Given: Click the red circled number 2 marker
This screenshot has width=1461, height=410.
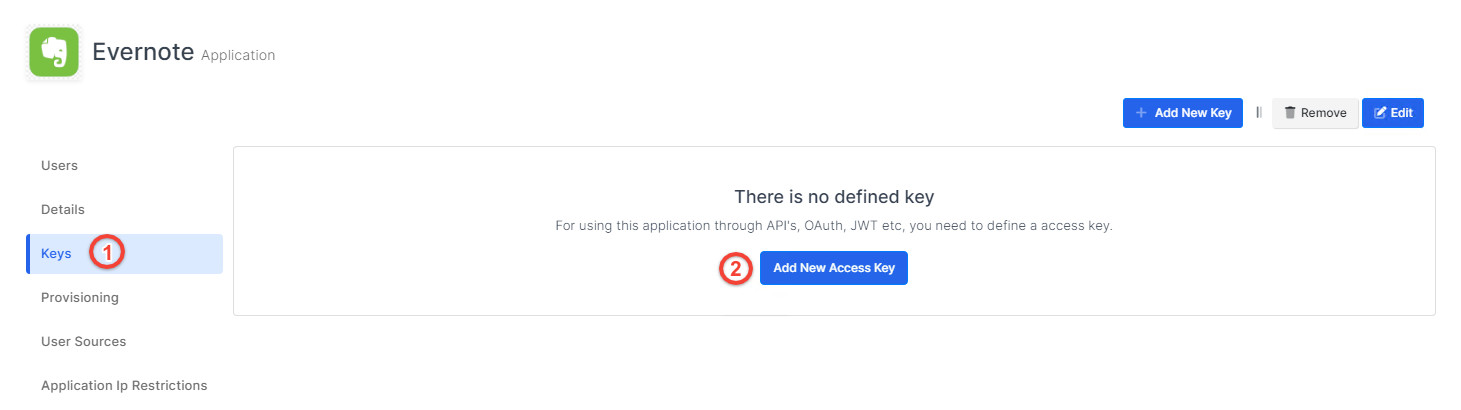Looking at the screenshot, I should tap(736, 268).
